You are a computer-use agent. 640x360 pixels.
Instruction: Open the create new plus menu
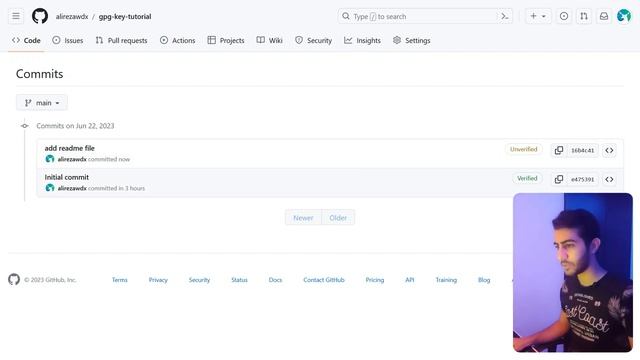(538, 16)
